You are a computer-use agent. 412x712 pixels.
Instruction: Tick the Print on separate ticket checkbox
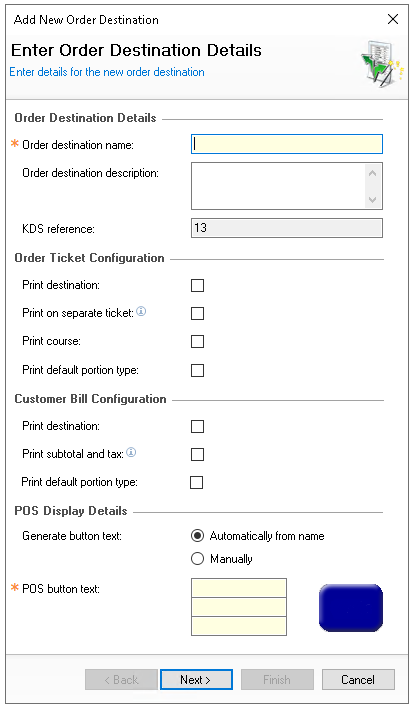tap(197, 313)
